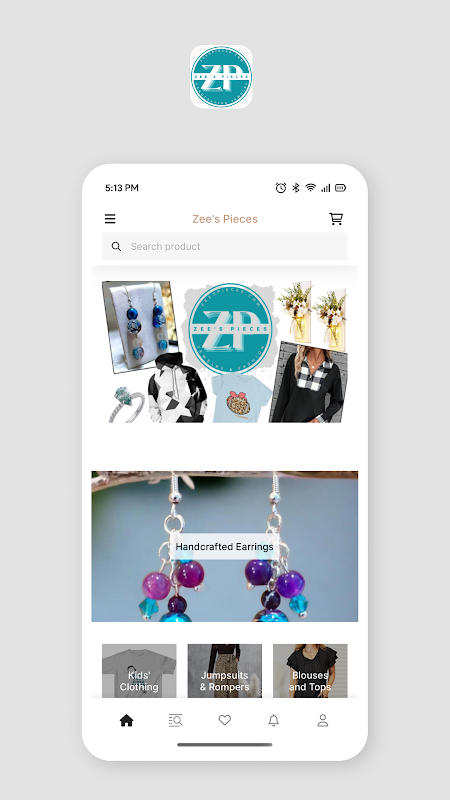This screenshot has height=800, width=450.
Task: Click the search magnifier icon
Action: click(116, 246)
